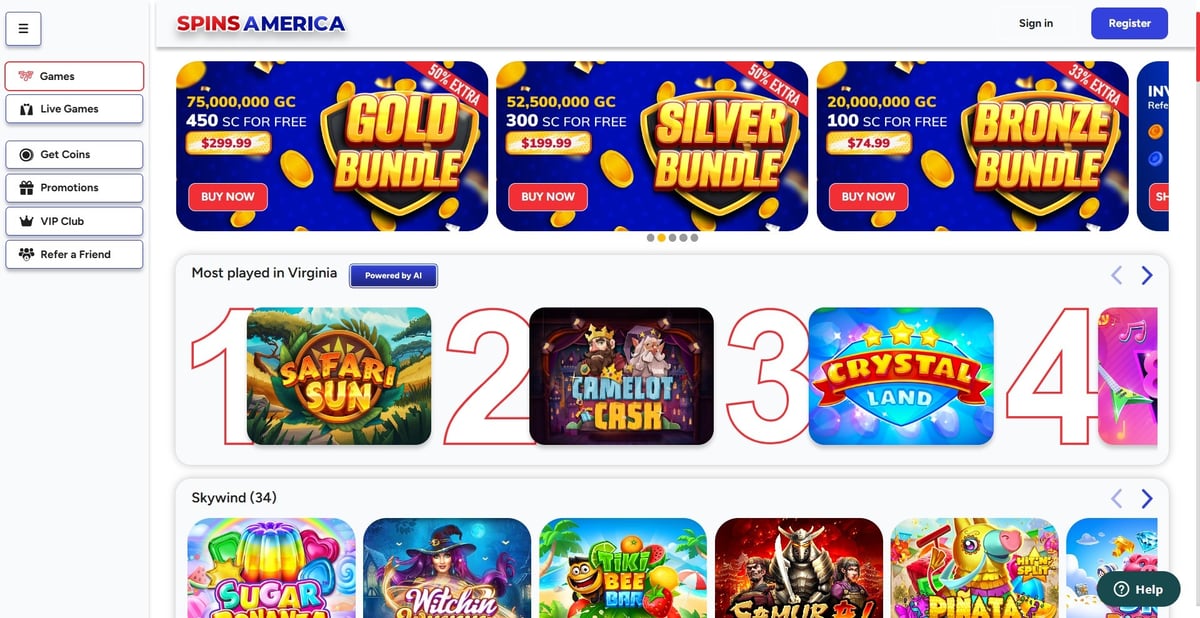1200x618 pixels.
Task: Open the Live Games sidebar item
Action: (x=74, y=109)
